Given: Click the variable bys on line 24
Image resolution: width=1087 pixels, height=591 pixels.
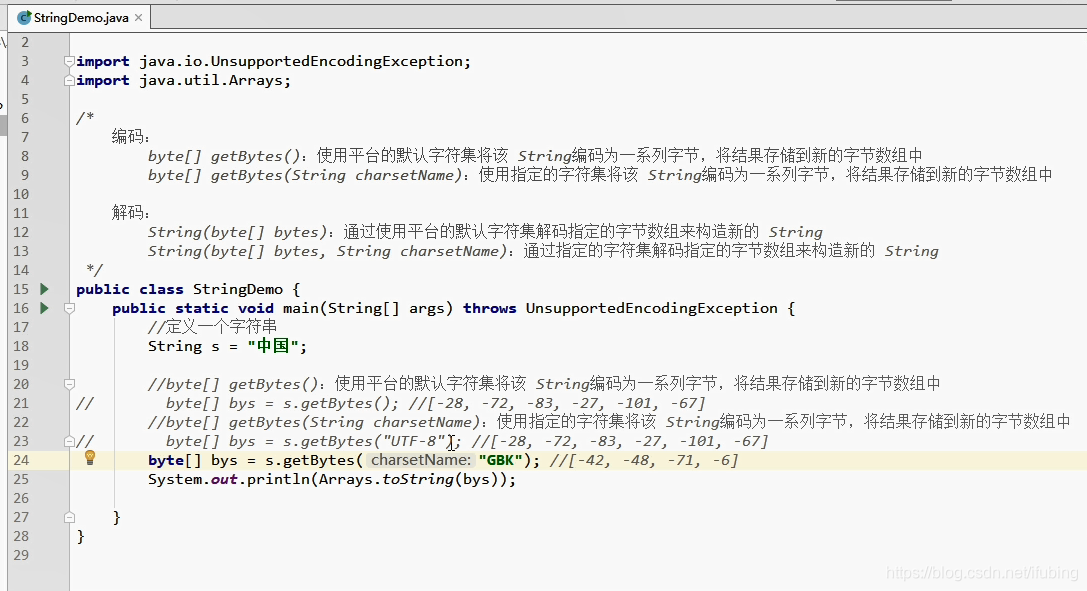Looking at the screenshot, I should [224, 460].
